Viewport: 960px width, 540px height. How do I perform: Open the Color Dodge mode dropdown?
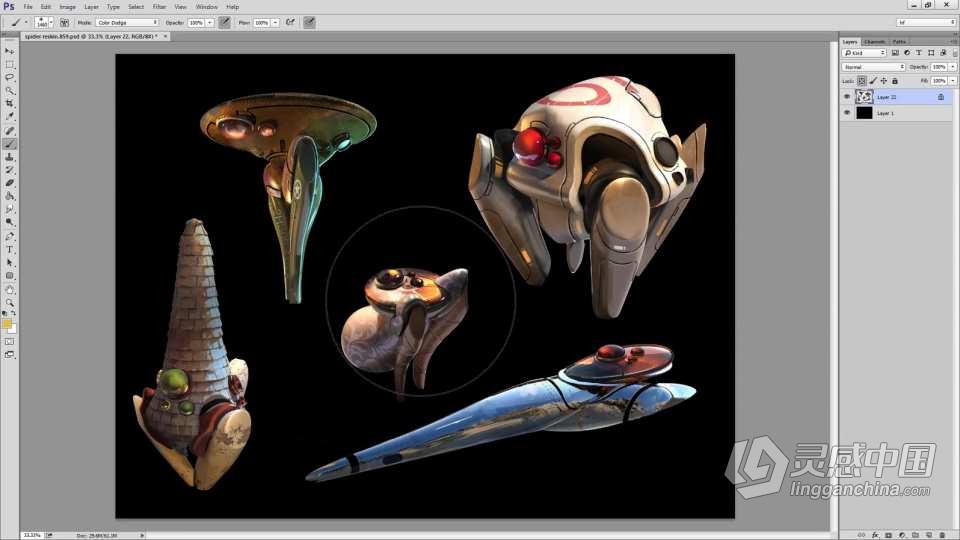click(127, 23)
